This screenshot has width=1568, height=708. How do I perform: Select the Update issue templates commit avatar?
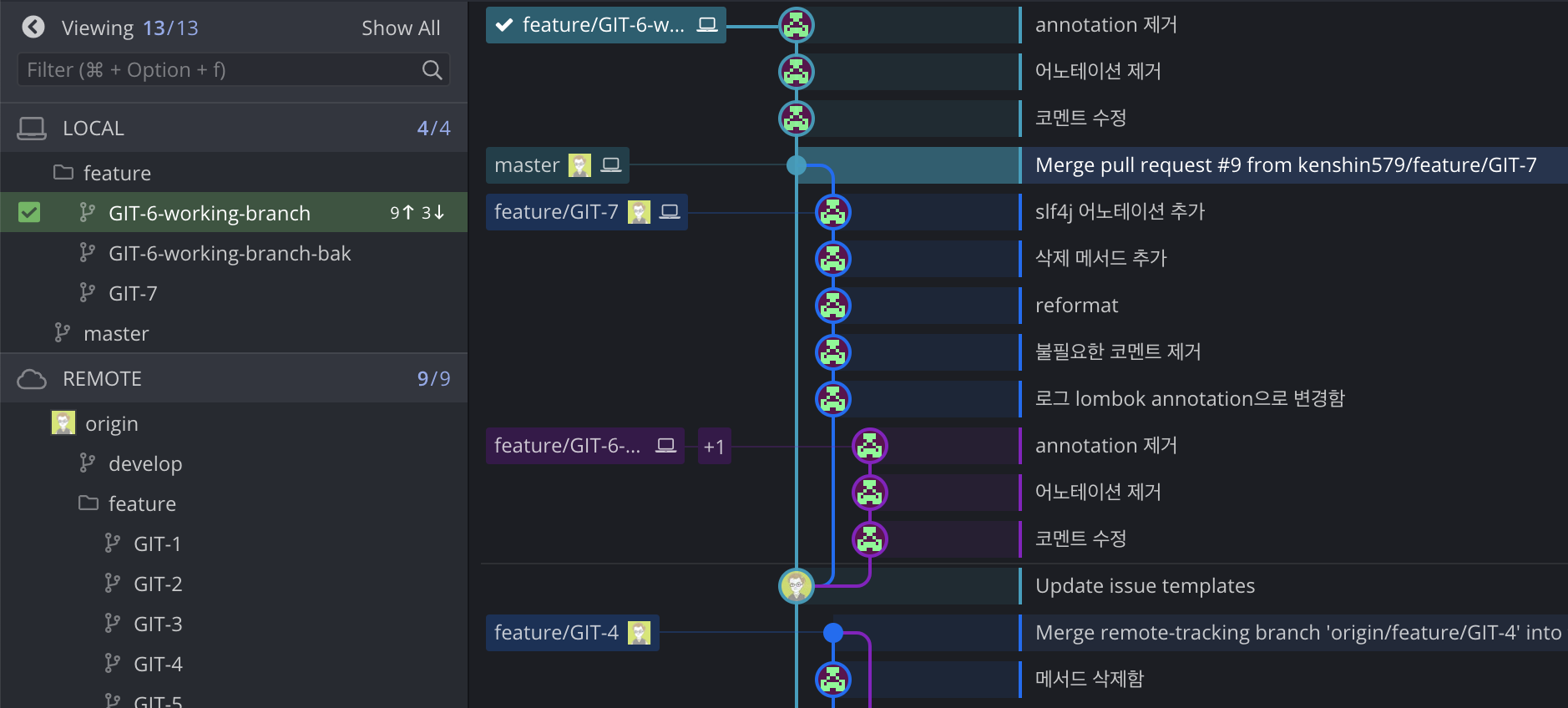point(796,586)
